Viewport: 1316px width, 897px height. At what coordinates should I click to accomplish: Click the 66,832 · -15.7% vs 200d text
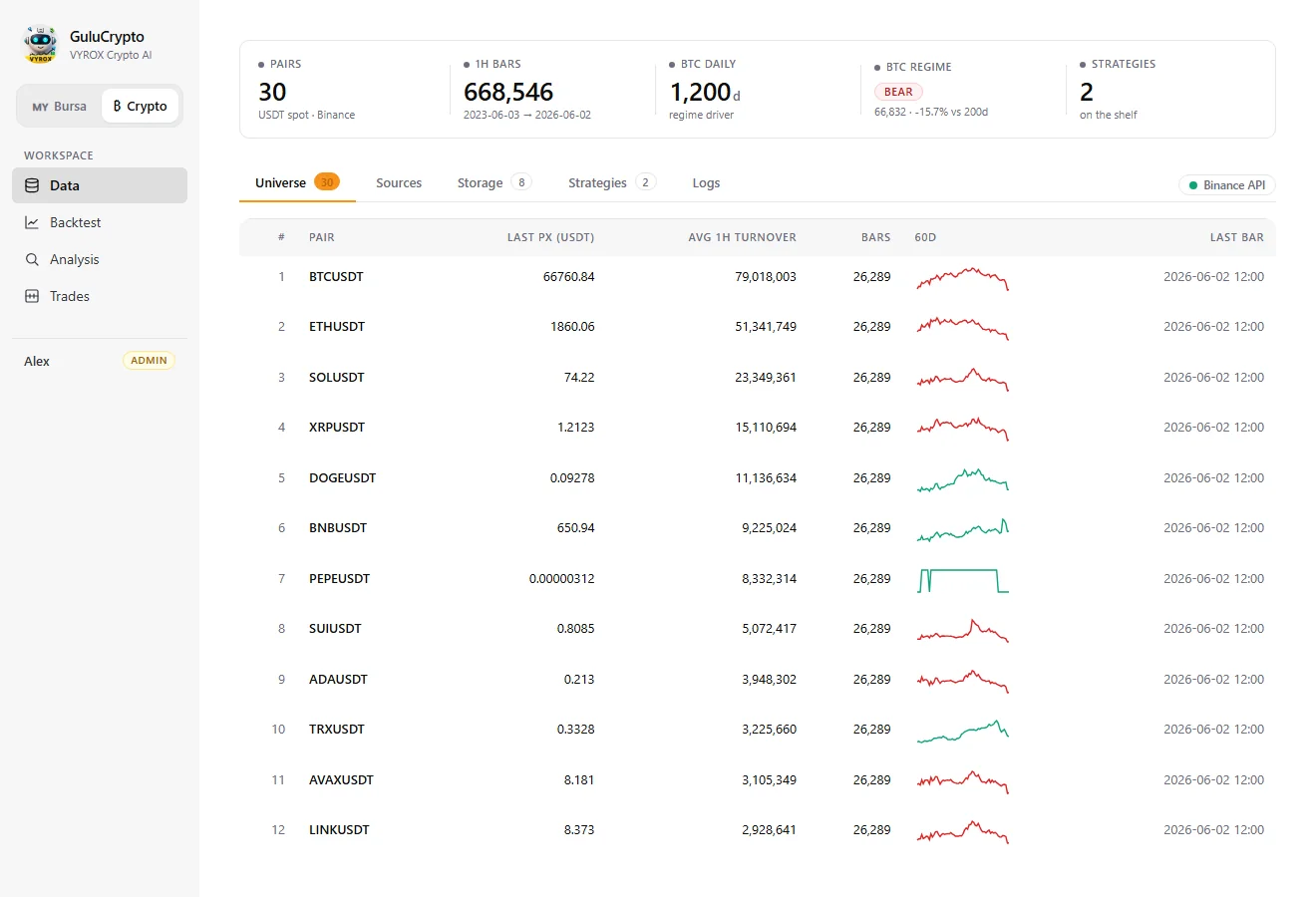coord(931,112)
